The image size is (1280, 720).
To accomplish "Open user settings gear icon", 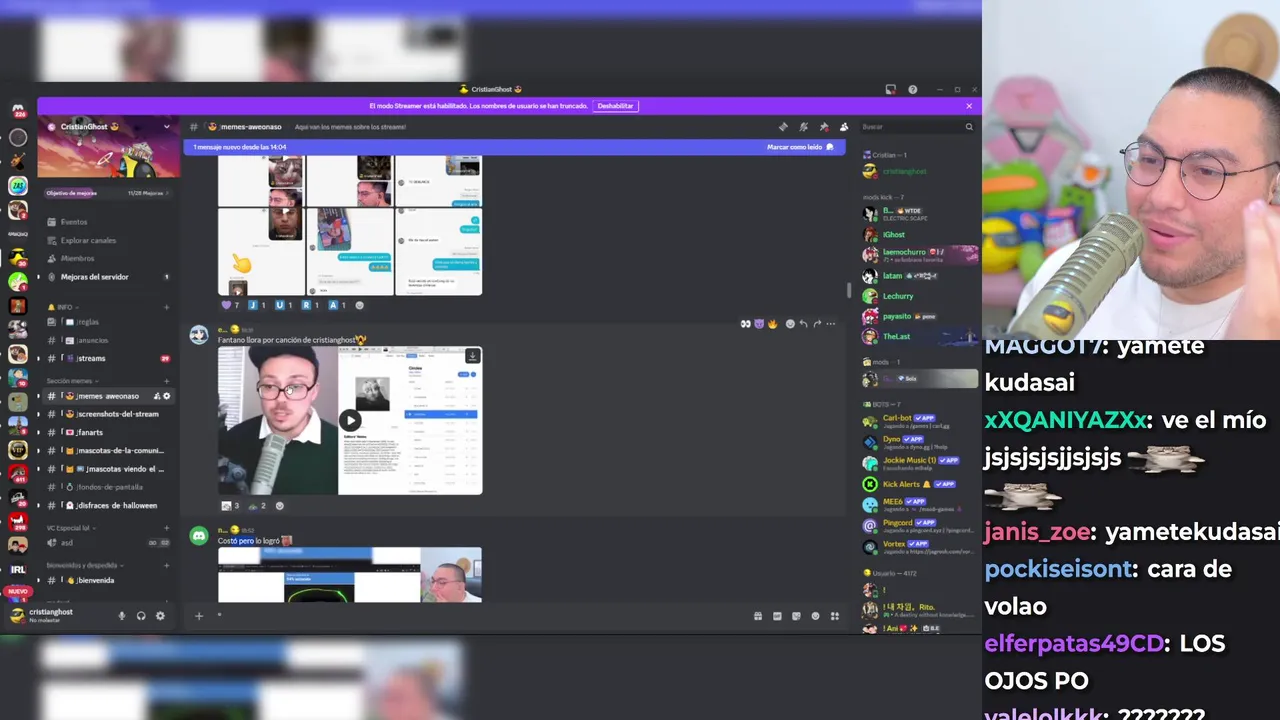I will point(160,616).
